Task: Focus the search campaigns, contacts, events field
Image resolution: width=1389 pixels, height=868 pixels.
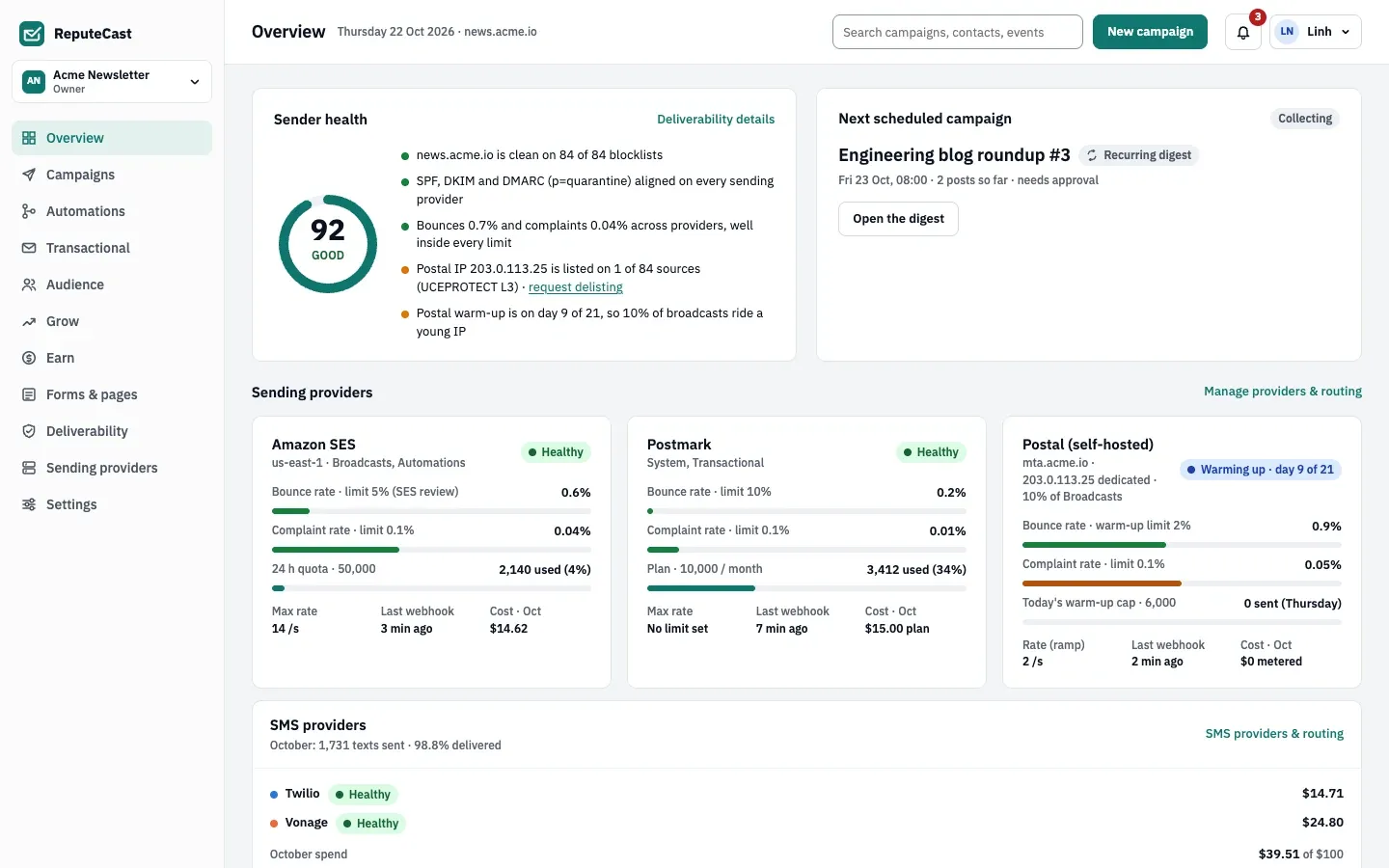Action: point(958,32)
